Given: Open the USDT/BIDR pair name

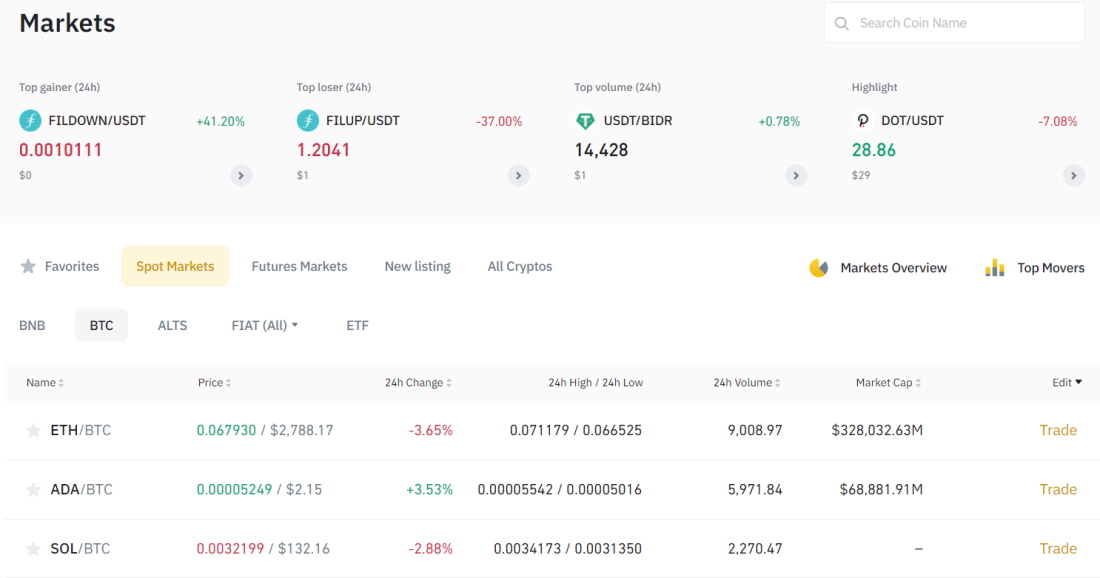Looking at the screenshot, I should (x=638, y=121).
